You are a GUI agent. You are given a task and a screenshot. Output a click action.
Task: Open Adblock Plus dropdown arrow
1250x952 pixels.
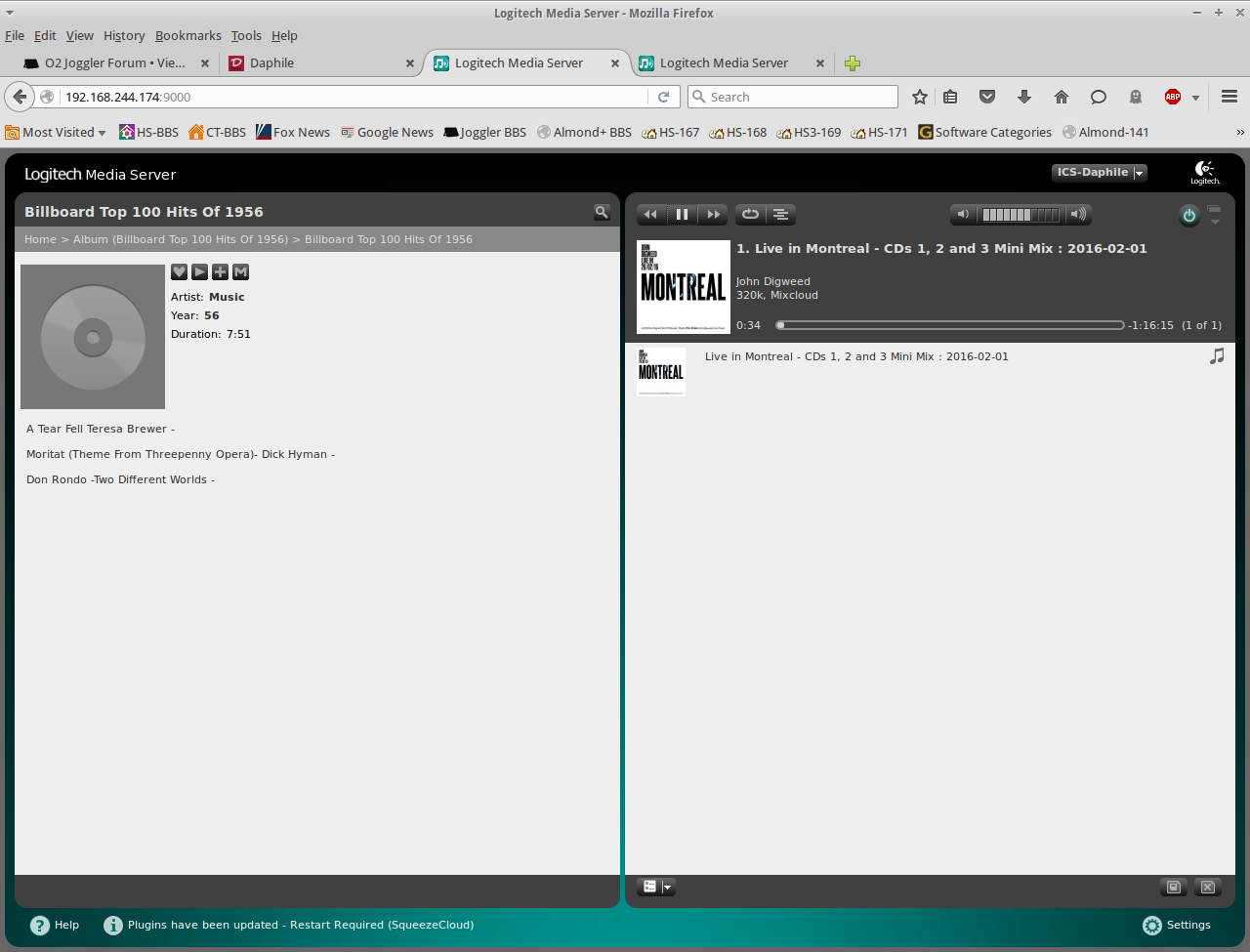(1195, 98)
